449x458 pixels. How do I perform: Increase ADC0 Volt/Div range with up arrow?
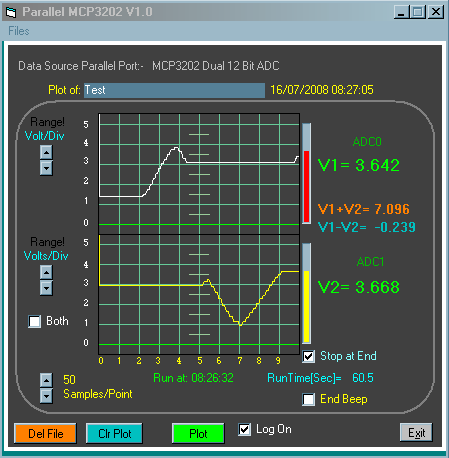point(46,152)
